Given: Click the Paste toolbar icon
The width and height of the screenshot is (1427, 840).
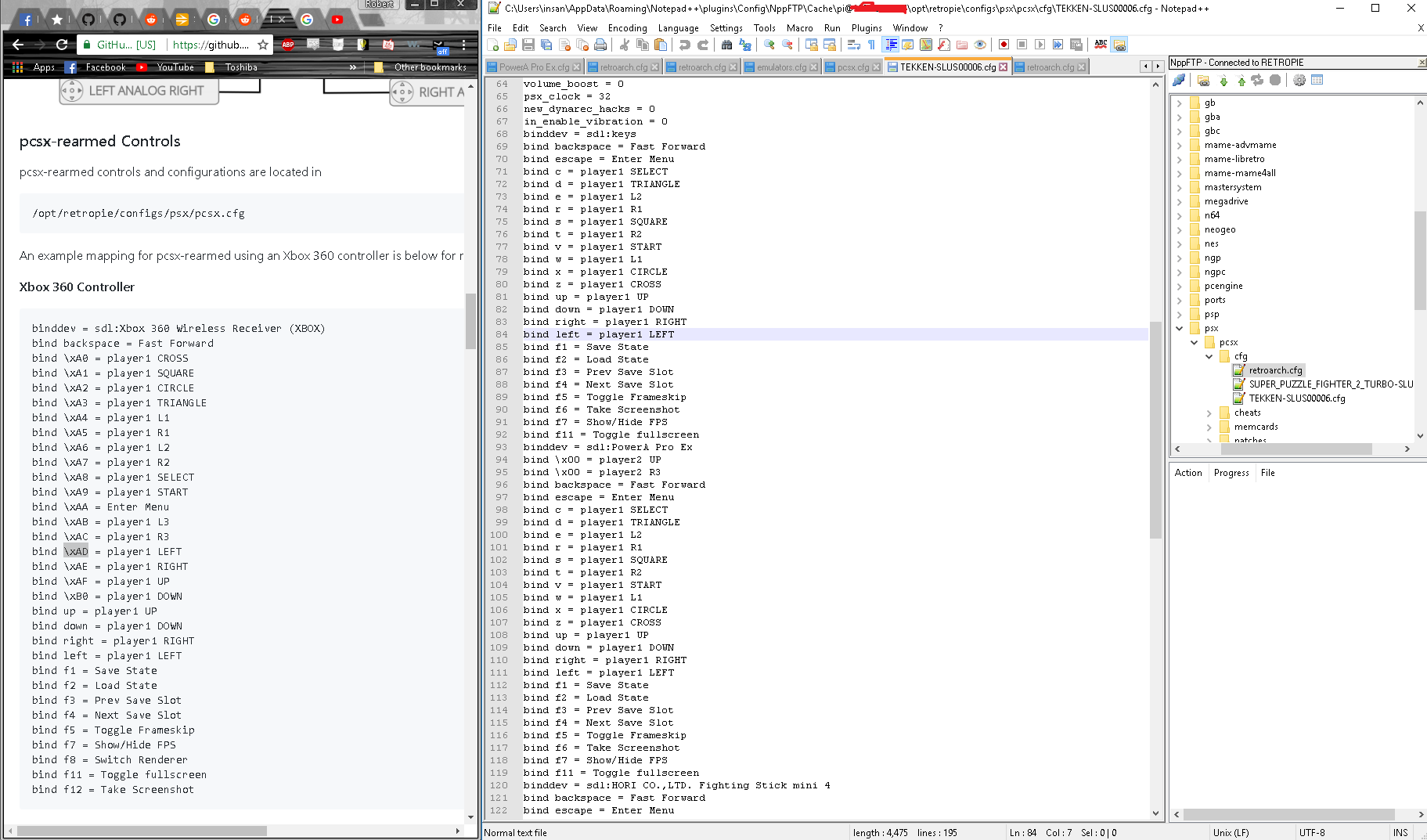Looking at the screenshot, I should (x=661, y=45).
